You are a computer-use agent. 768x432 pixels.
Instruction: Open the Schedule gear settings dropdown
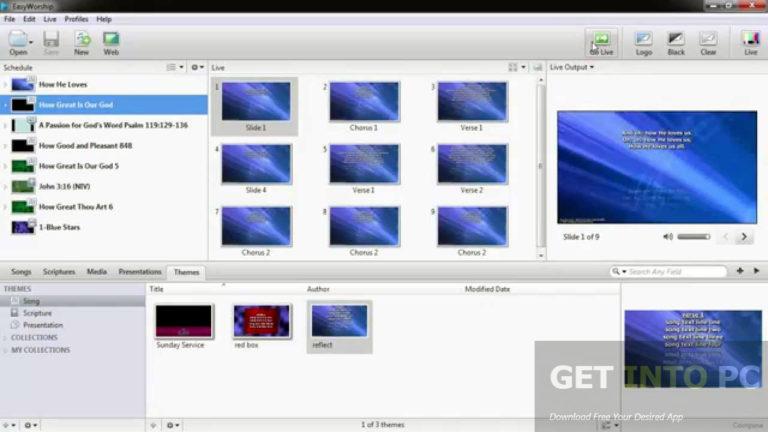pyautogui.click(x=197, y=67)
